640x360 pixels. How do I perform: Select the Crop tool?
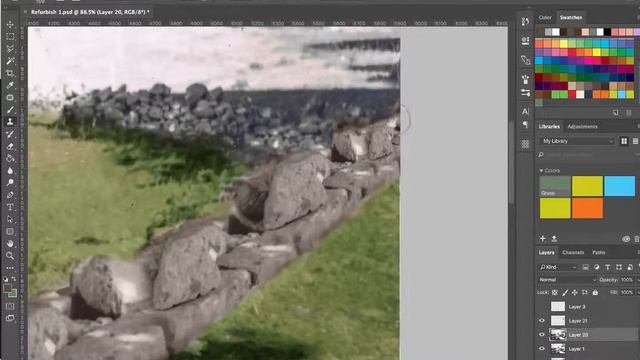click(10, 73)
